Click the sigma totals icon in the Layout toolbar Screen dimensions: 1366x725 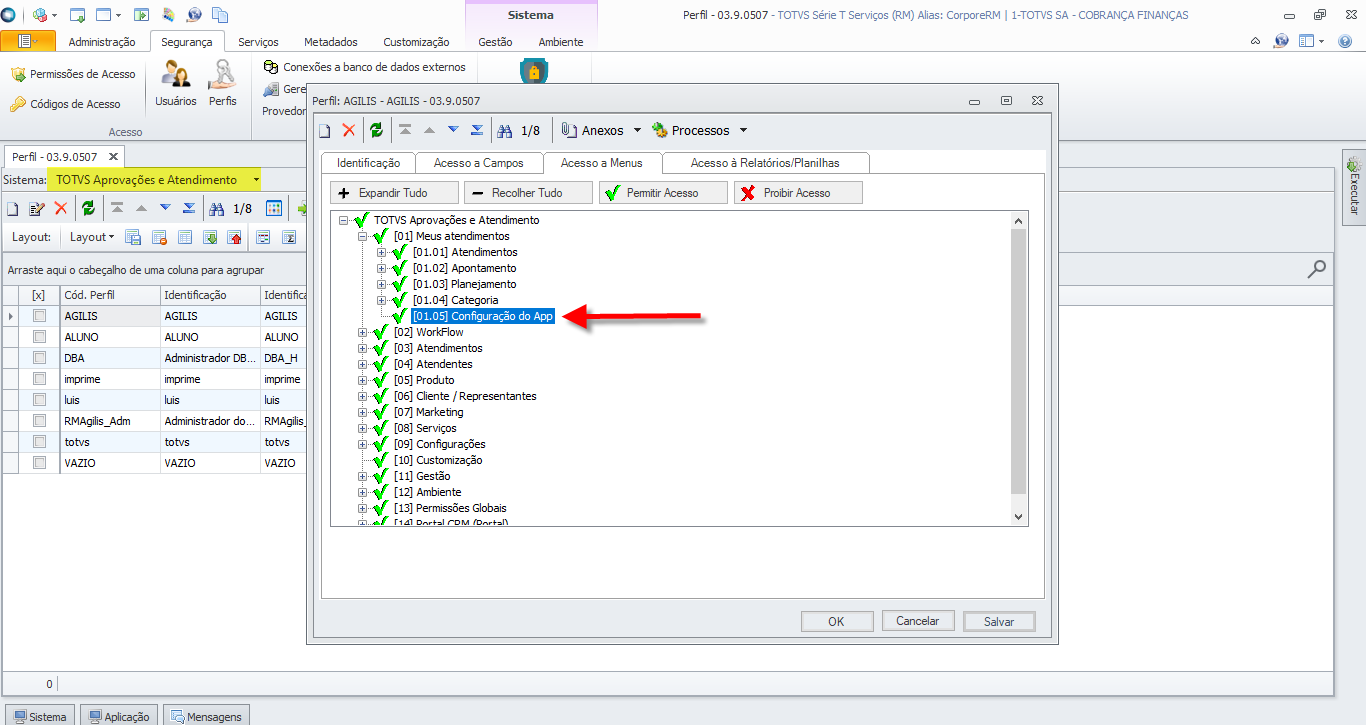290,237
